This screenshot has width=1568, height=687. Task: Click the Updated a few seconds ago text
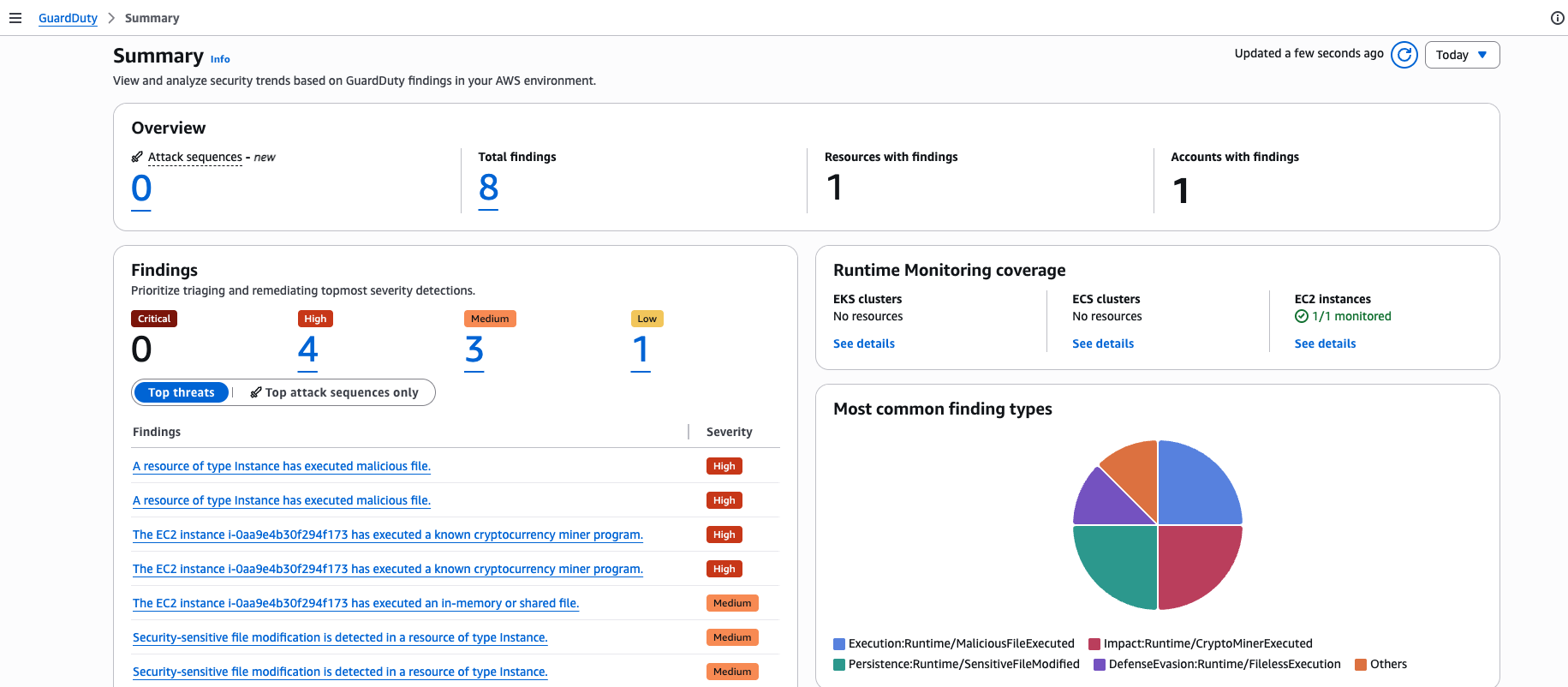pos(1309,53)
